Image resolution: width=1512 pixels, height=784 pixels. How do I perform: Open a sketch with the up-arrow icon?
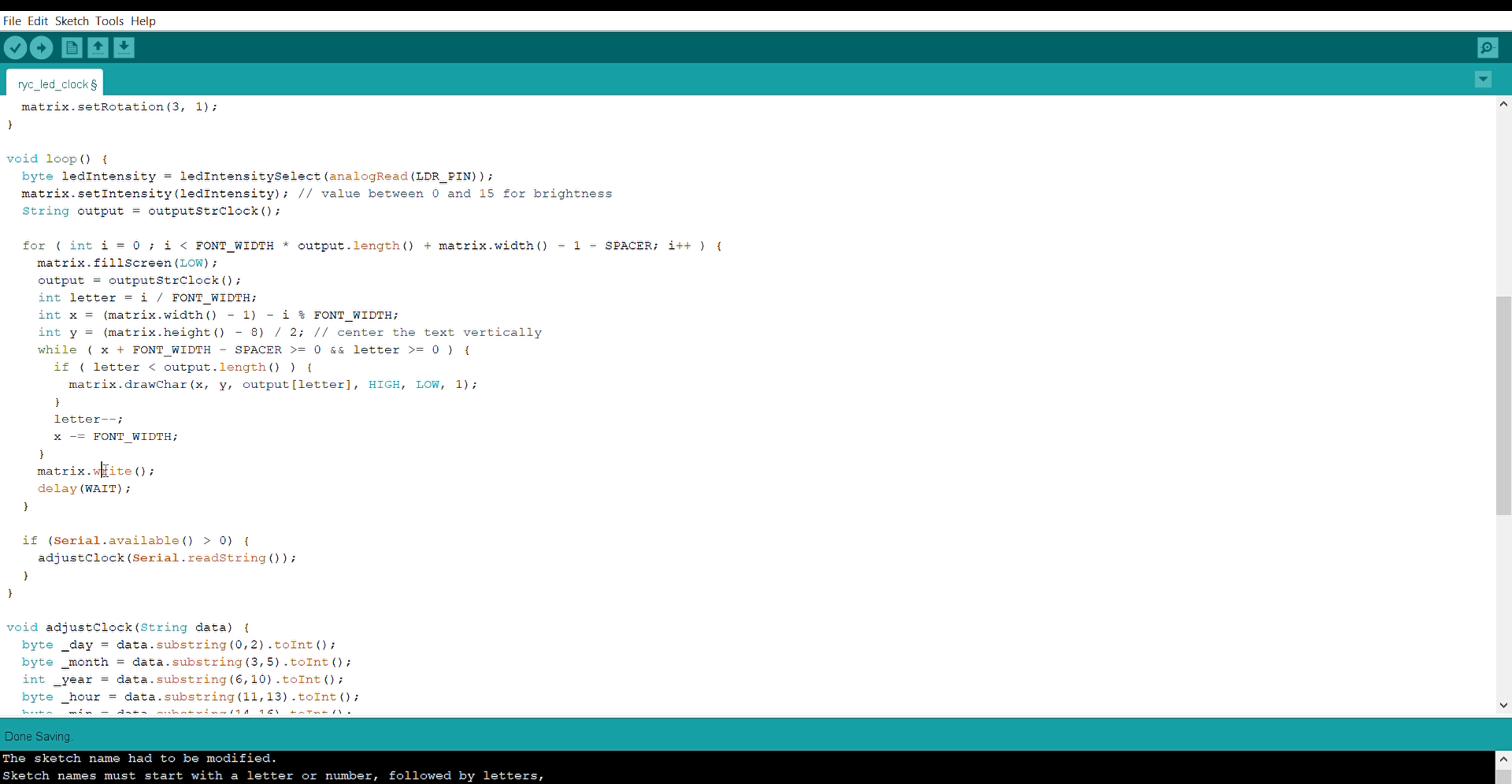(98, 48)
